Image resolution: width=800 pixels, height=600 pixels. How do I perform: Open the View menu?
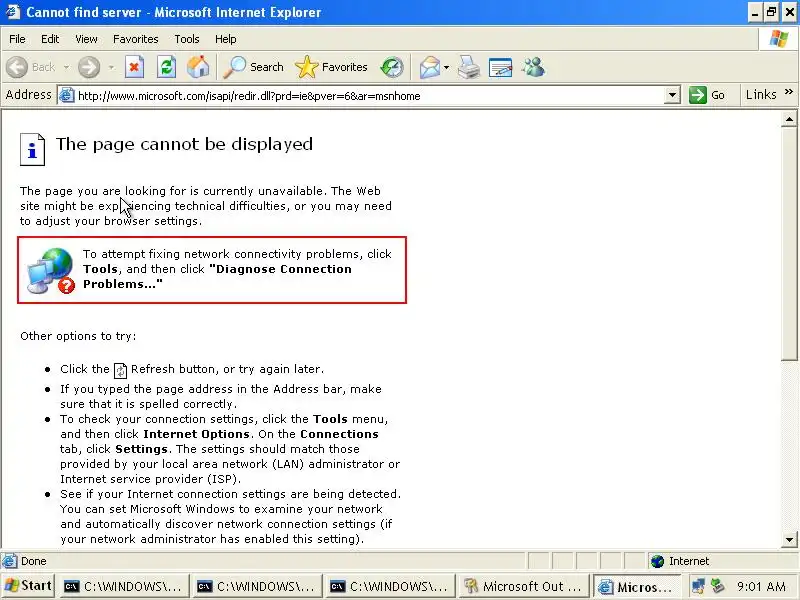coord(86,39)
